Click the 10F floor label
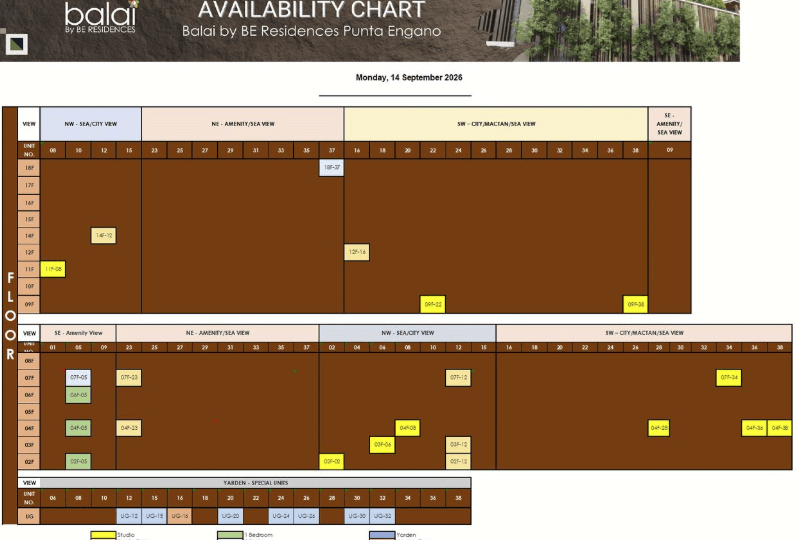The width and height of the screenshot is (799, 540). [x=29, y=286]
